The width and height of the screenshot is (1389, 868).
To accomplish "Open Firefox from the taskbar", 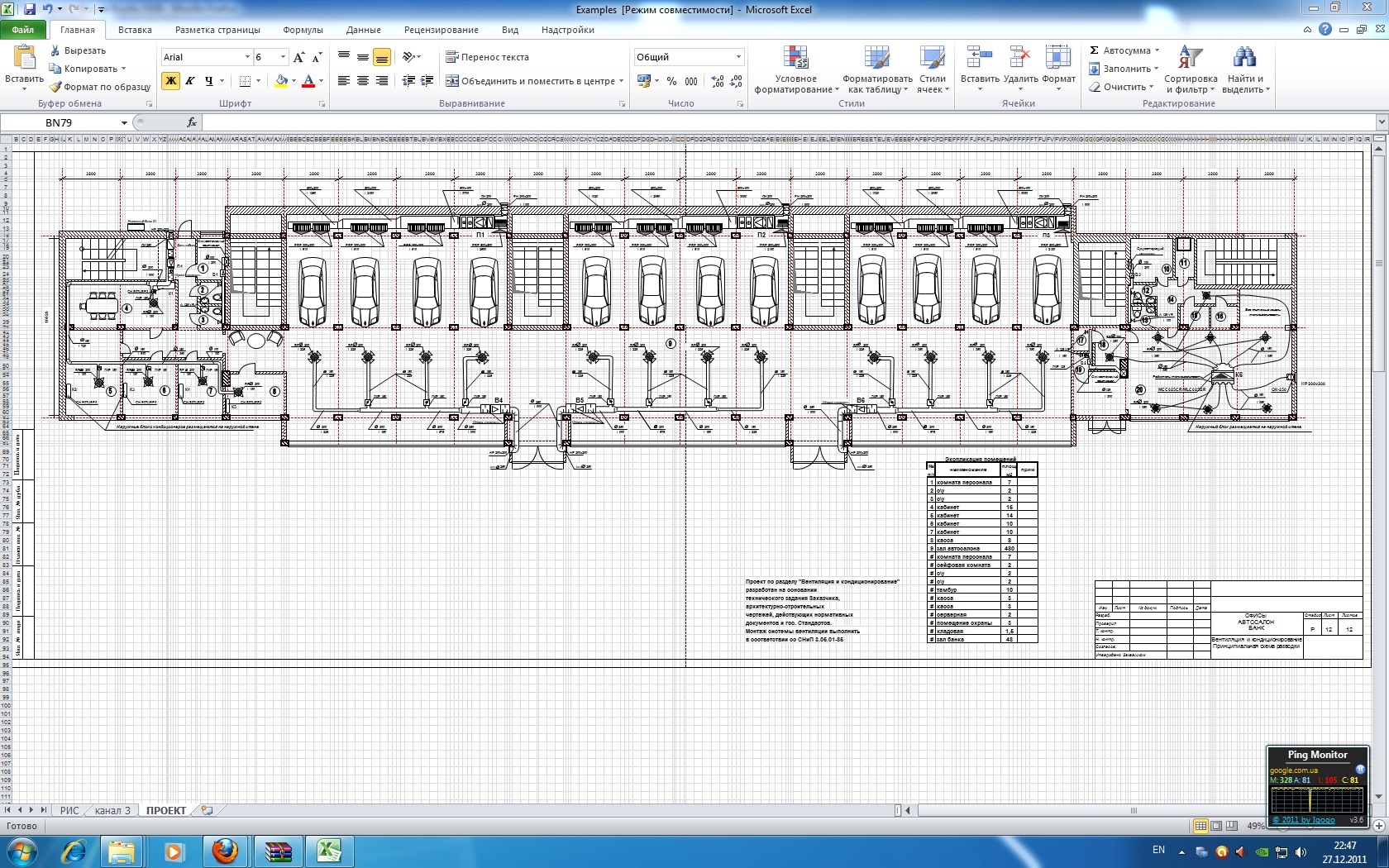I will (x=225, y=851).
